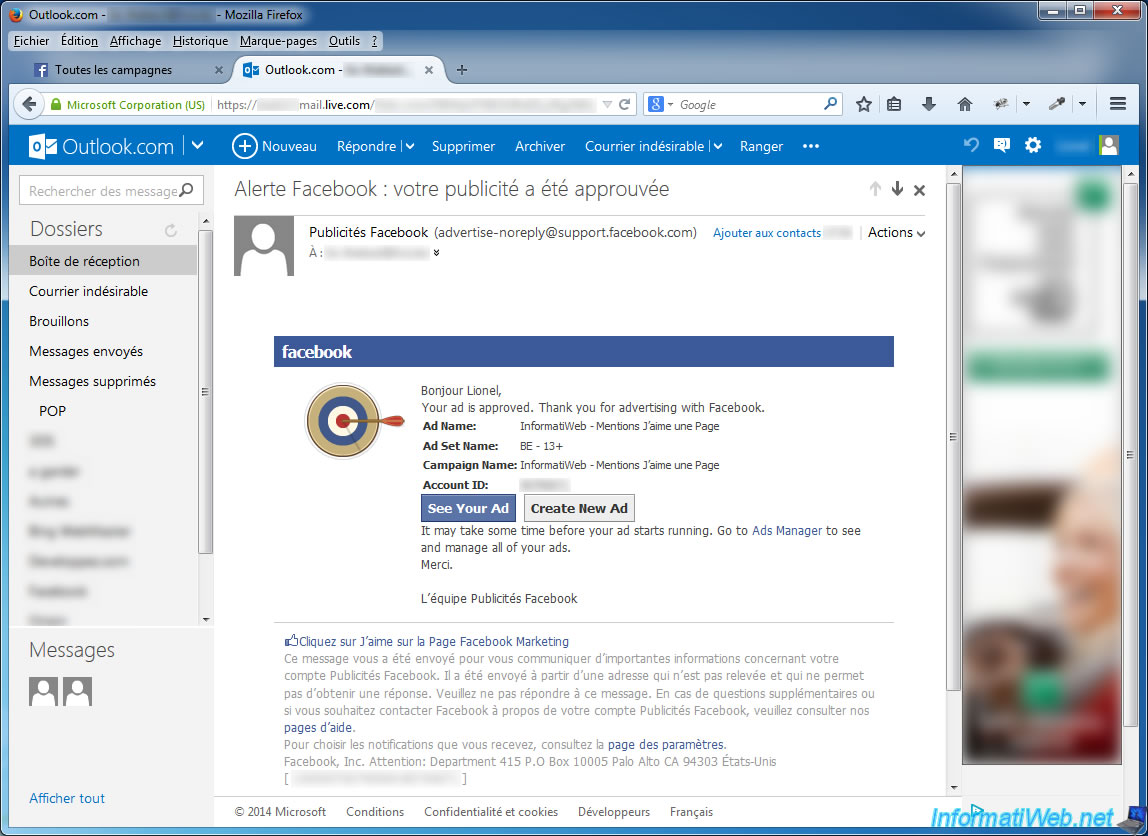
Task: Click the dart target image in email
Action: click(x=354, y=421)
